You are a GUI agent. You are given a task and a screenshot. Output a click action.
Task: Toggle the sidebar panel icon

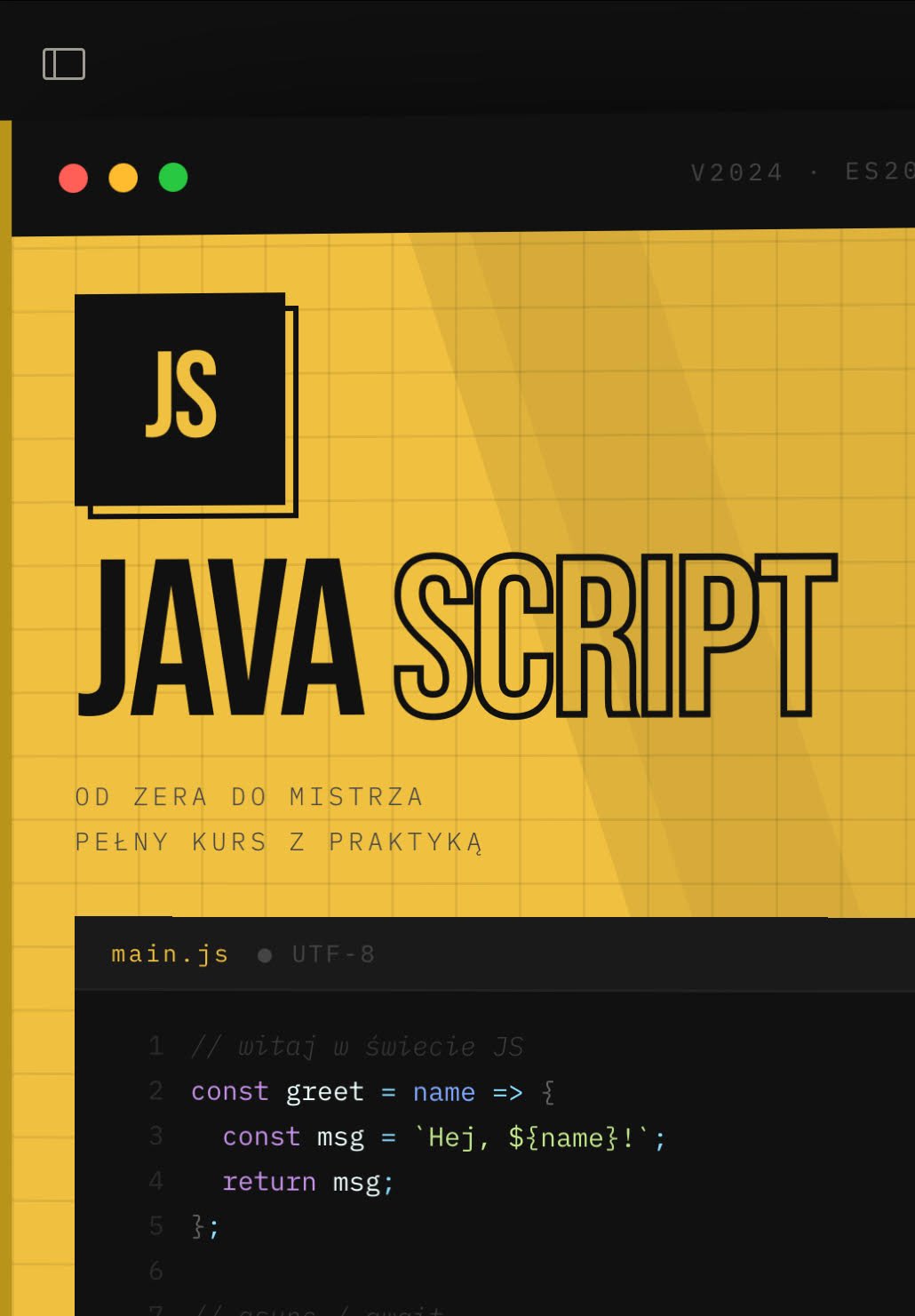64,64
